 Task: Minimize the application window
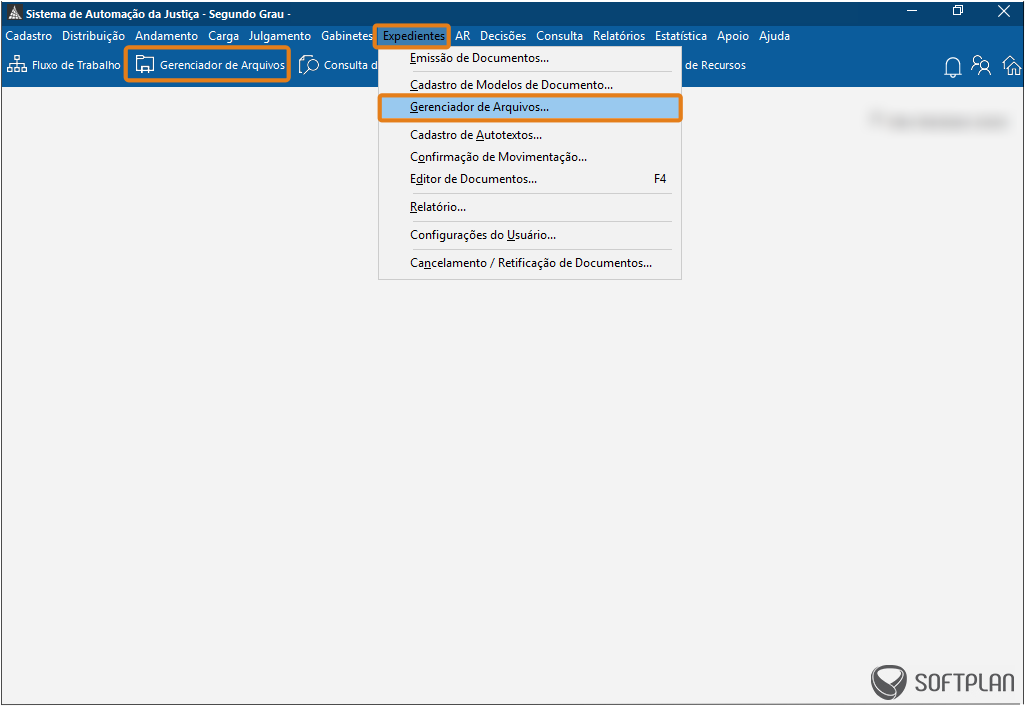pos(912,11)
